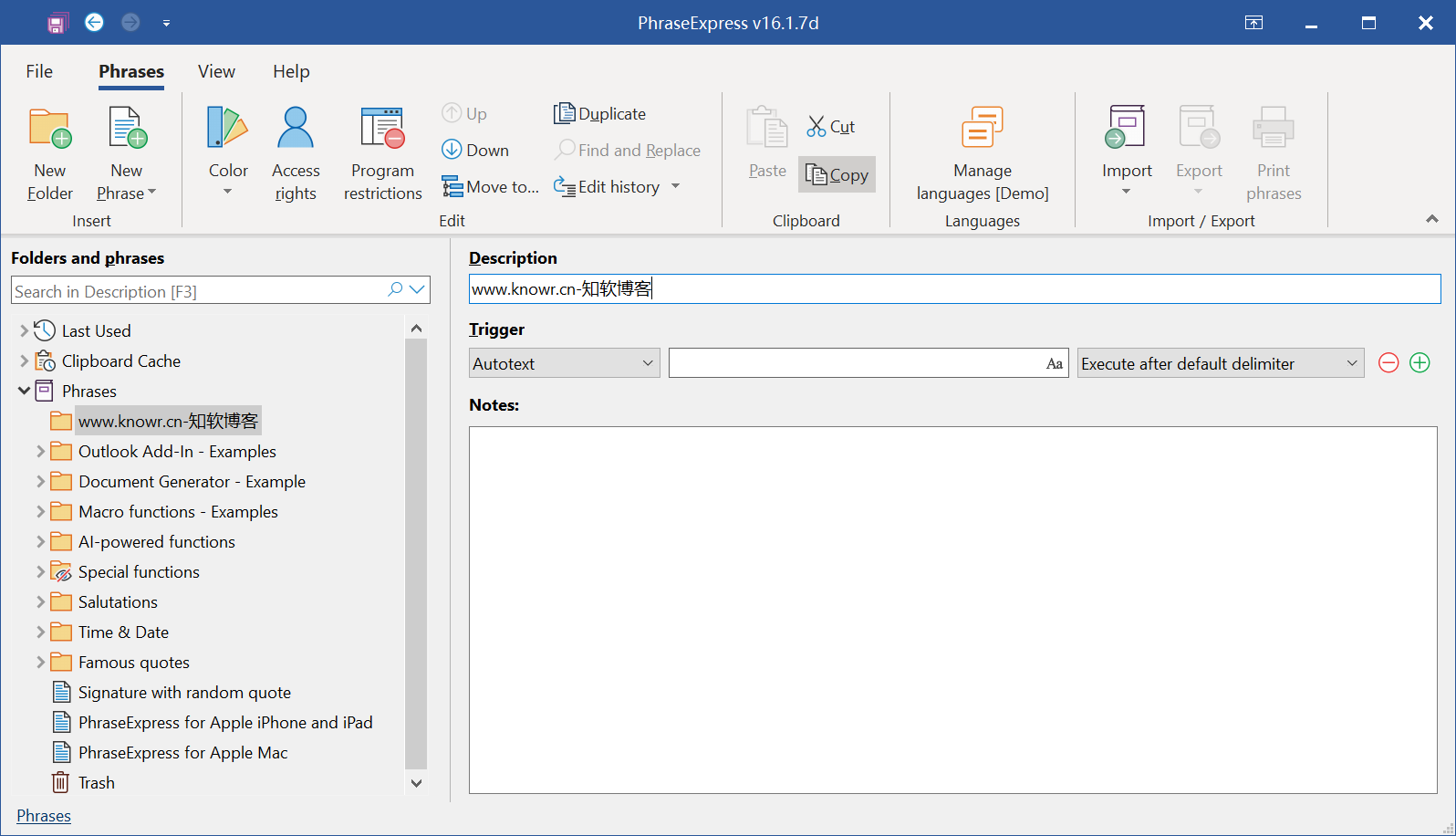
Task: Cut the selected item
Action: pyautogui.click(x=831, y=127)
